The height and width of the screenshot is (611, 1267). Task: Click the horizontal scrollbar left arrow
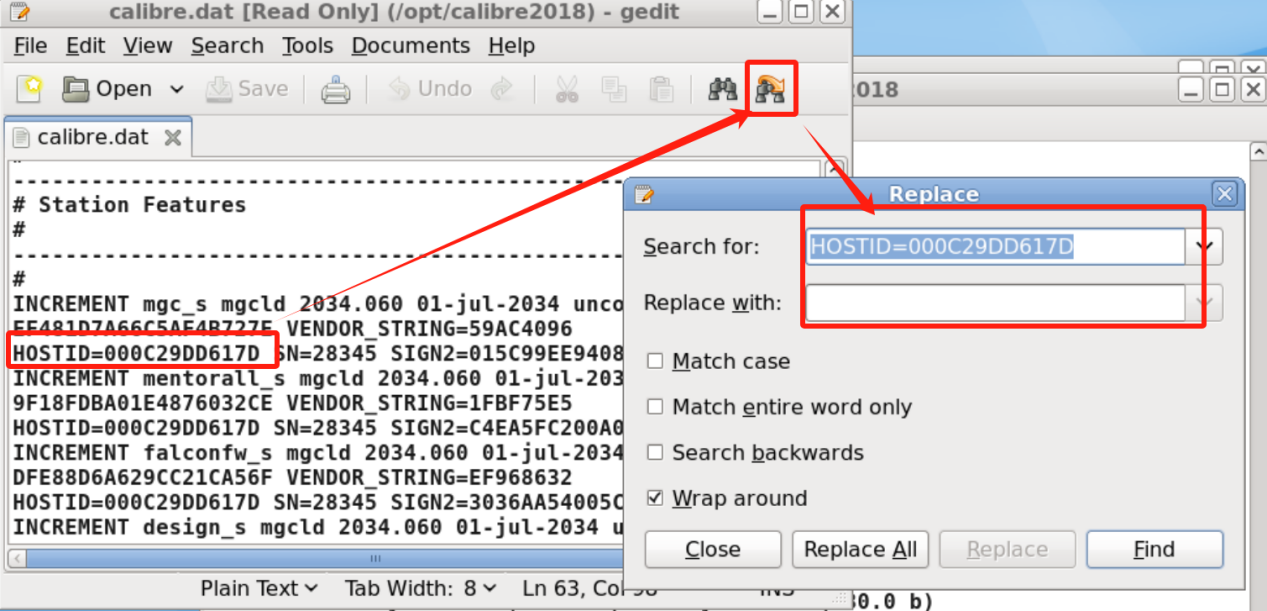coord(15,558)
